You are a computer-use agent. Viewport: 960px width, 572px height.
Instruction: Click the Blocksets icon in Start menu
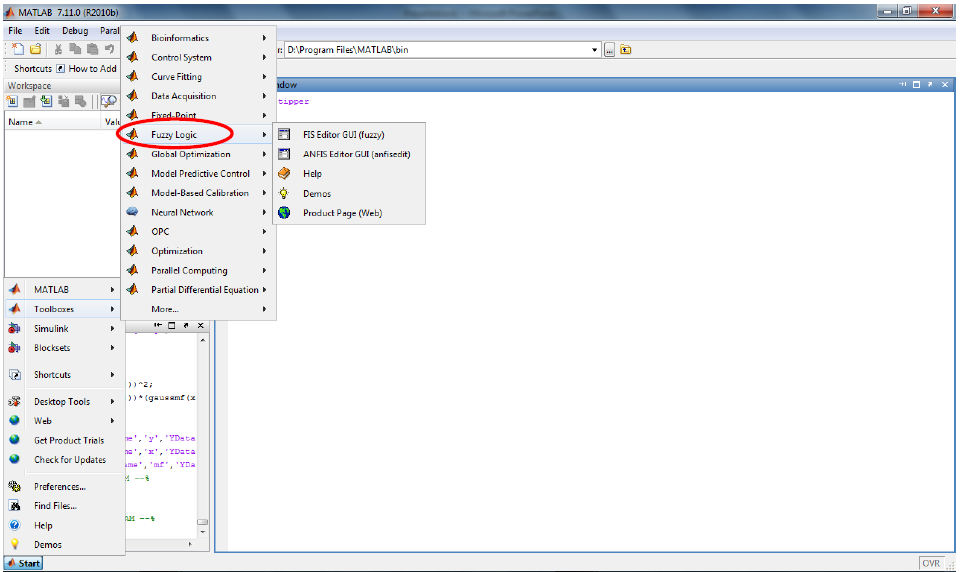tap(15, 348)
